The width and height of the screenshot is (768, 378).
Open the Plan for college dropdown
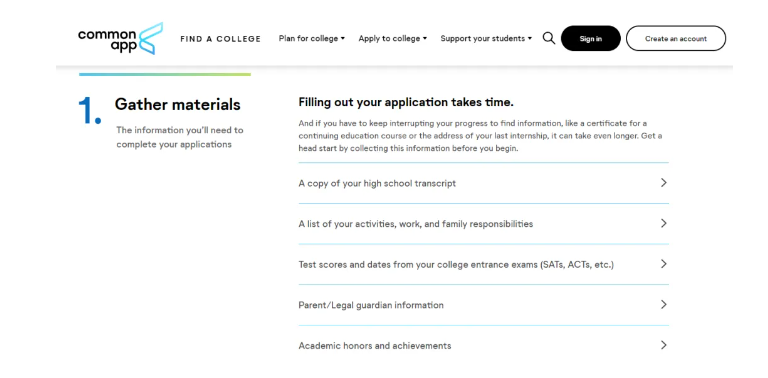pyautogui.click(x=312, y=38)
